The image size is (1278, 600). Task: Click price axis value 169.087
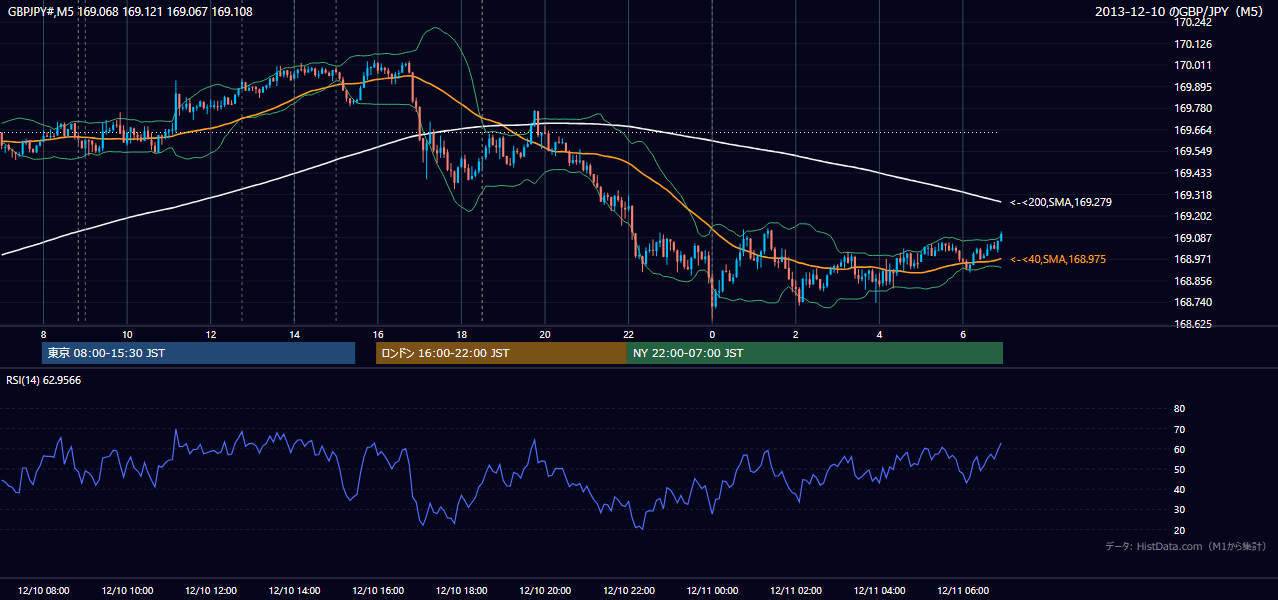[x=1192, y=238]
